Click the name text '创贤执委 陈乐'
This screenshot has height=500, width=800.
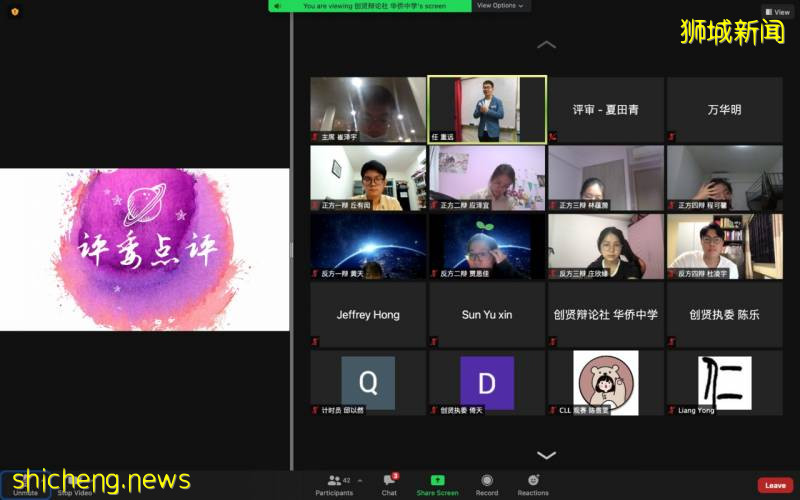pyautogui.click(x=724, y=315)
